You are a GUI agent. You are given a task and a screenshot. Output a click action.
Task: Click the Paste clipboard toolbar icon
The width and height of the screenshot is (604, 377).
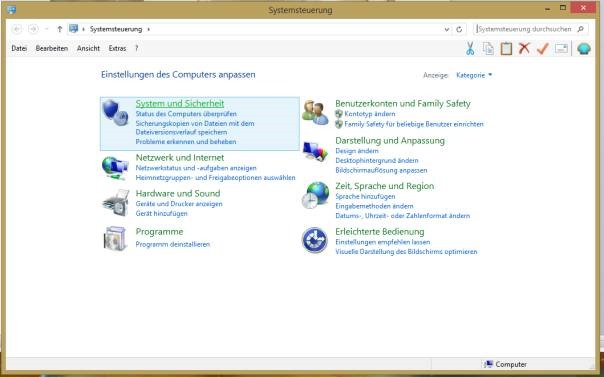click(x=506, y=49)
